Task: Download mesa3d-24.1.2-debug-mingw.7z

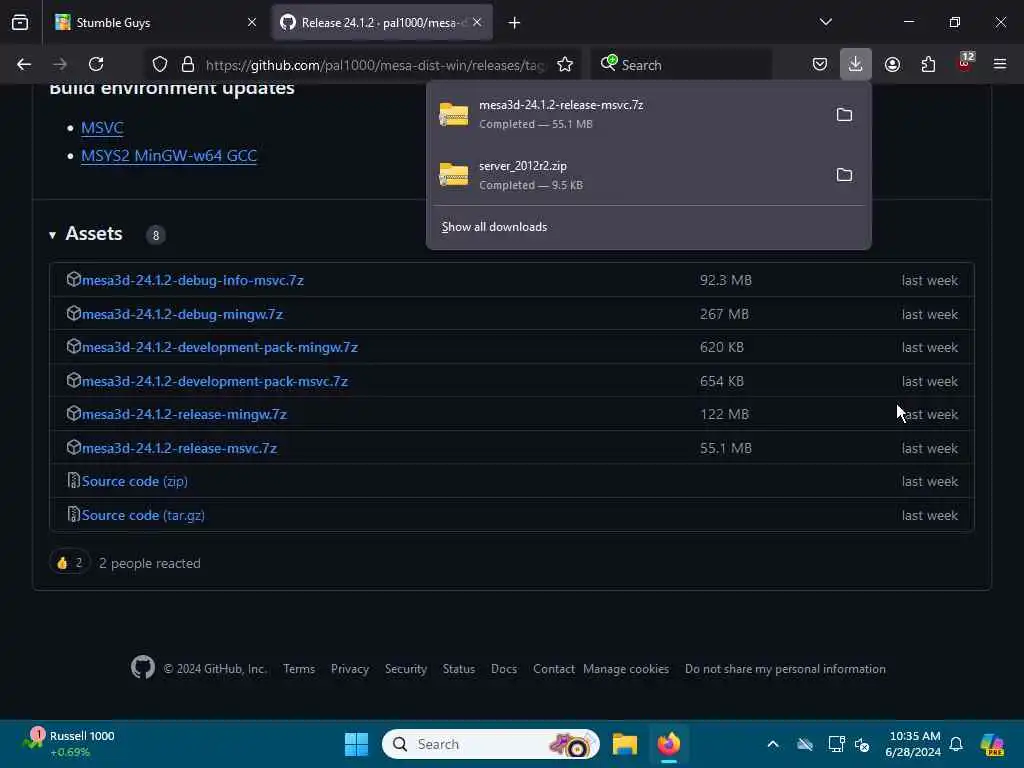Action: point(182,314)
